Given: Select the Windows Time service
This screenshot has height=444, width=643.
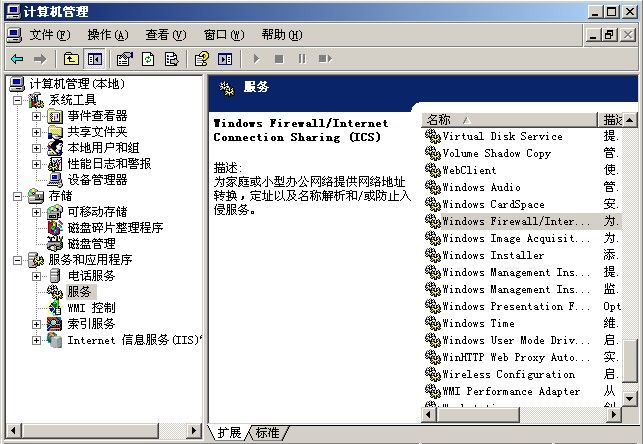Looking at the screenshot, I should click(x=478, y=323).
